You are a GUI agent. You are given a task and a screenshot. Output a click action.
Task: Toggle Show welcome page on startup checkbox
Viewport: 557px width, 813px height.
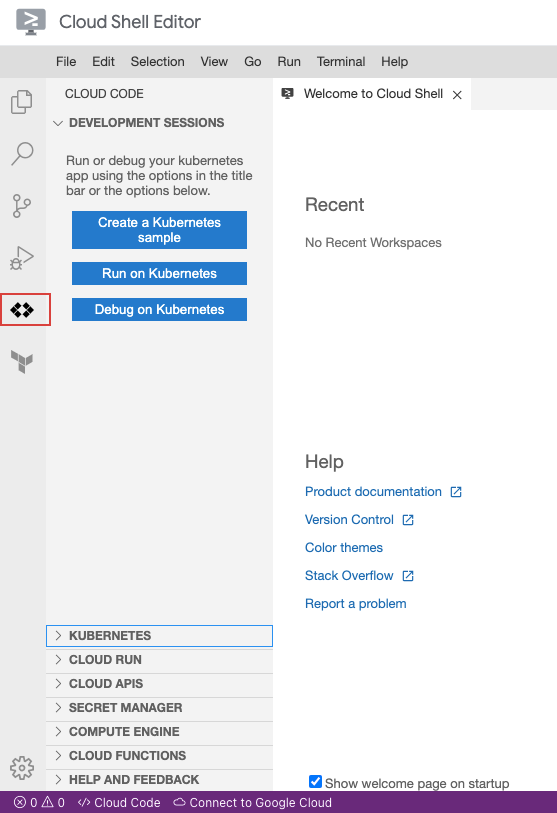(315, 781)
